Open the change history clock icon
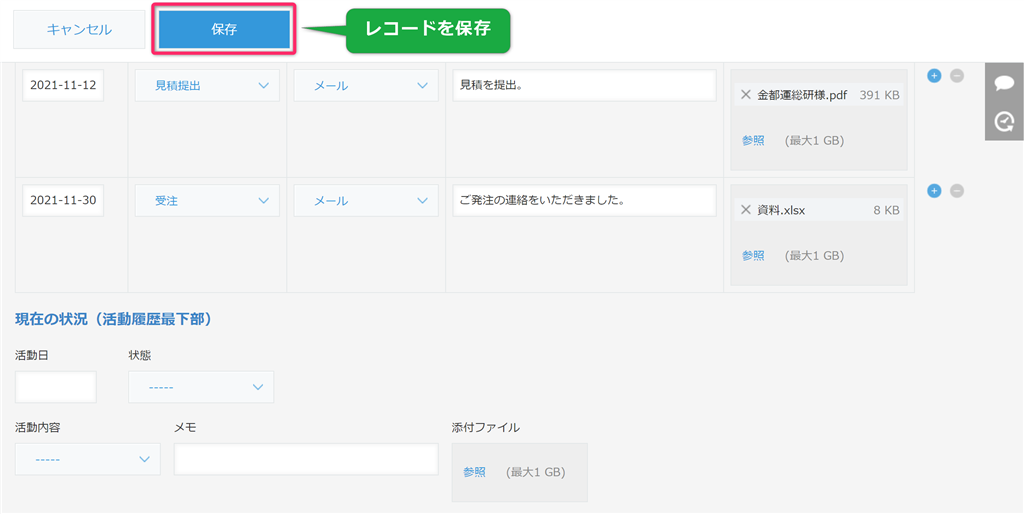Viewport: 1024px width, 514px height. (1004, 121)
